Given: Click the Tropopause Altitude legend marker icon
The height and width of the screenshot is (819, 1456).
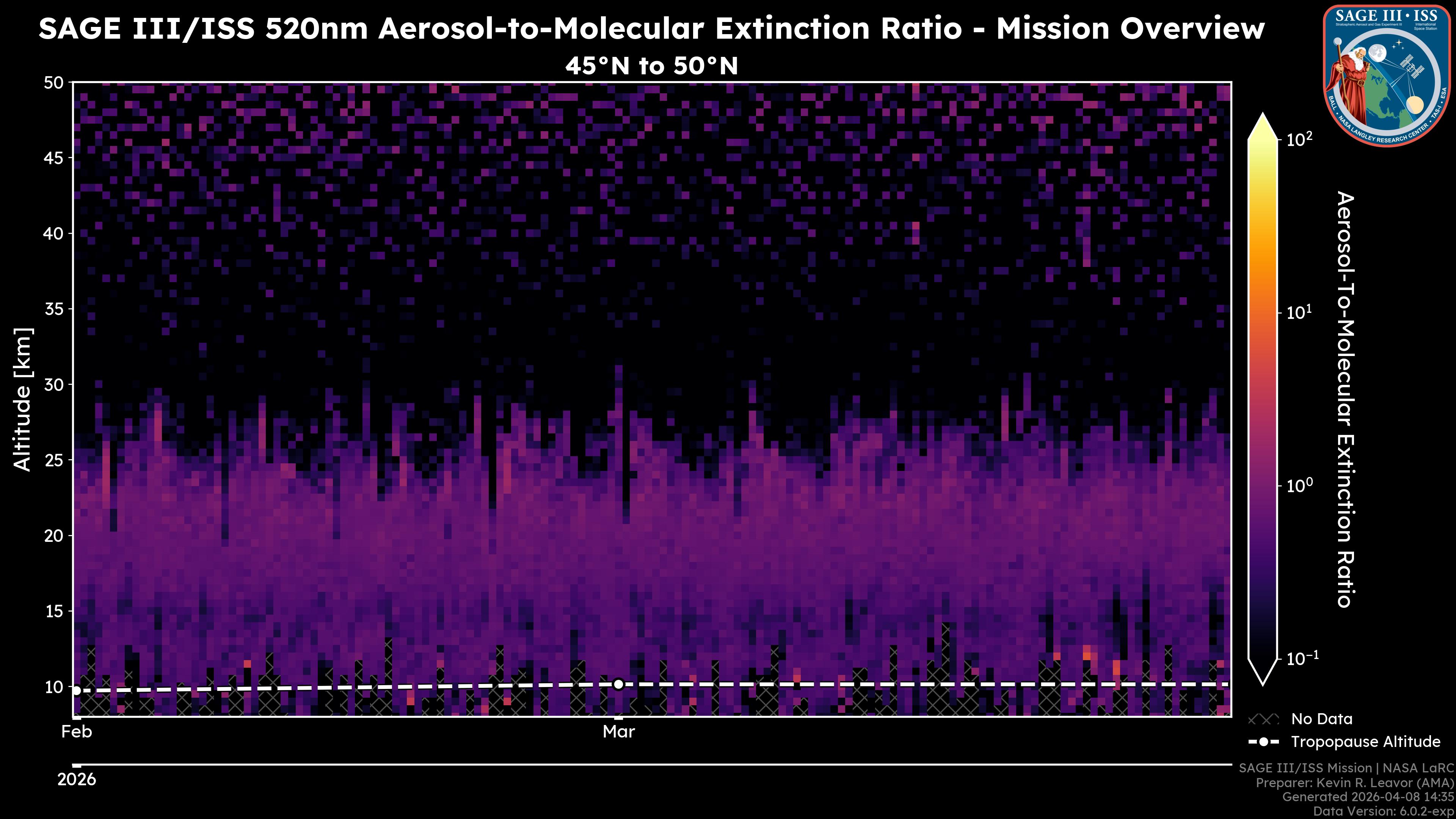Looking at the screenshot, I should (1263, 742).
